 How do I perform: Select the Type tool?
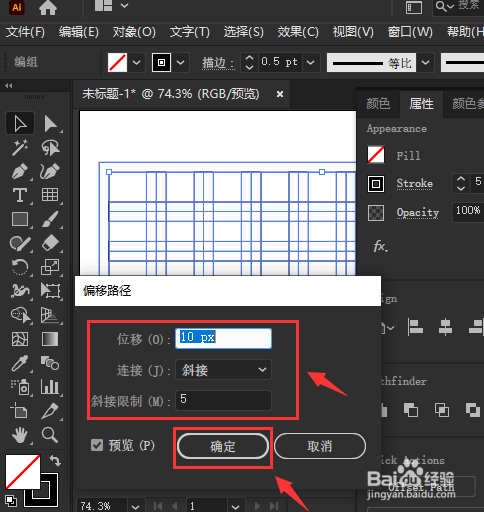point(20,195)
